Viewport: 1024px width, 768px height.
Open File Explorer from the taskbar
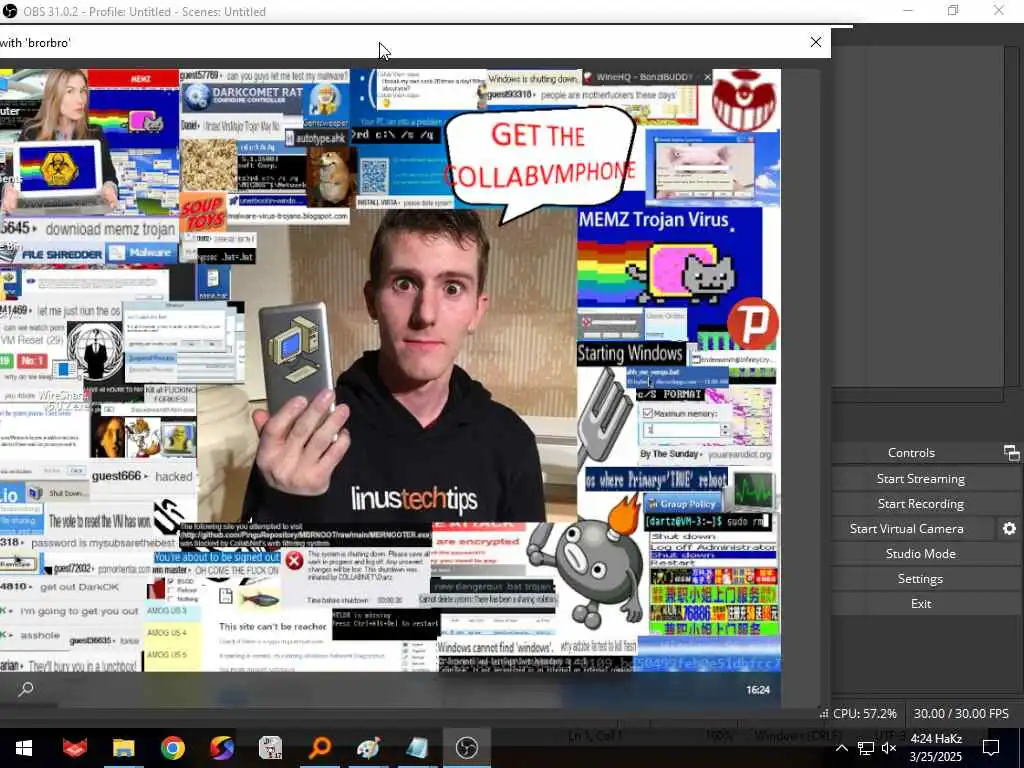123,748
